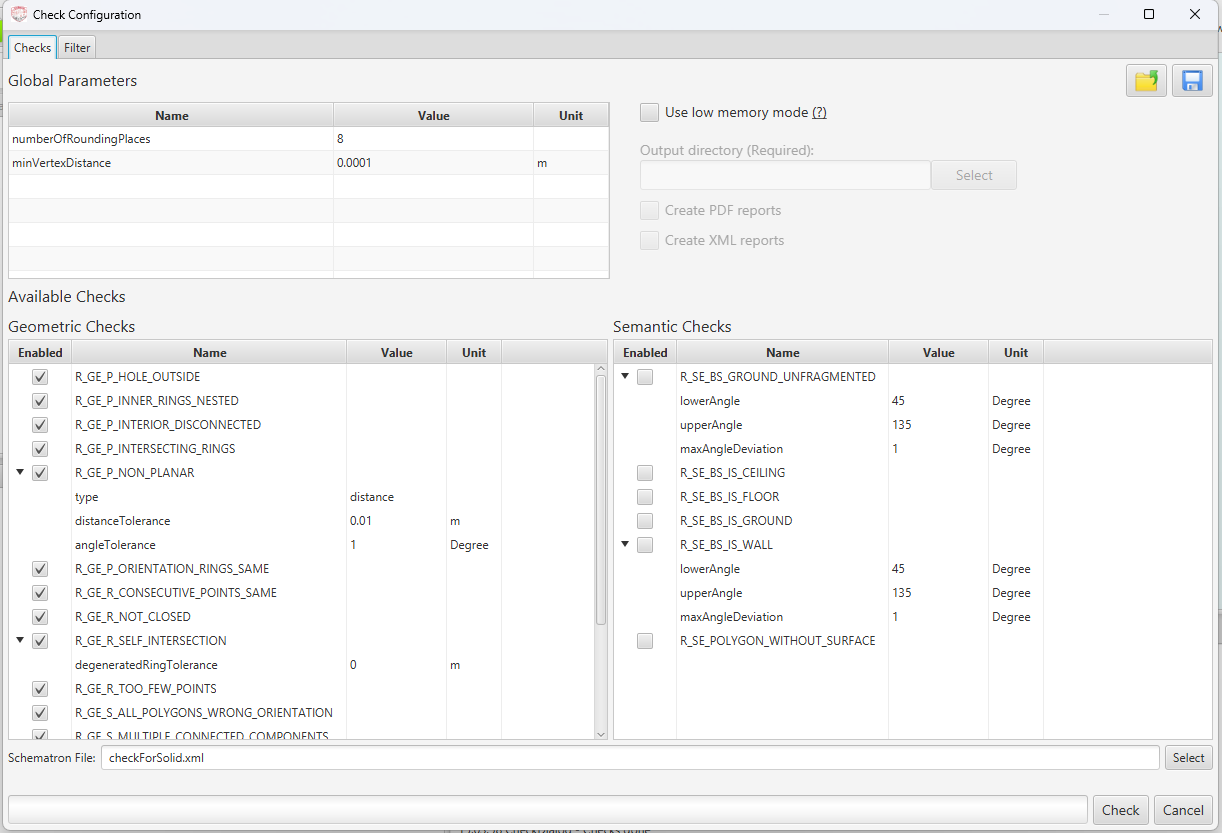
Task: Collapse R_GE_P_NON_PLANAR parameters
Action: [x=20, y=472]
